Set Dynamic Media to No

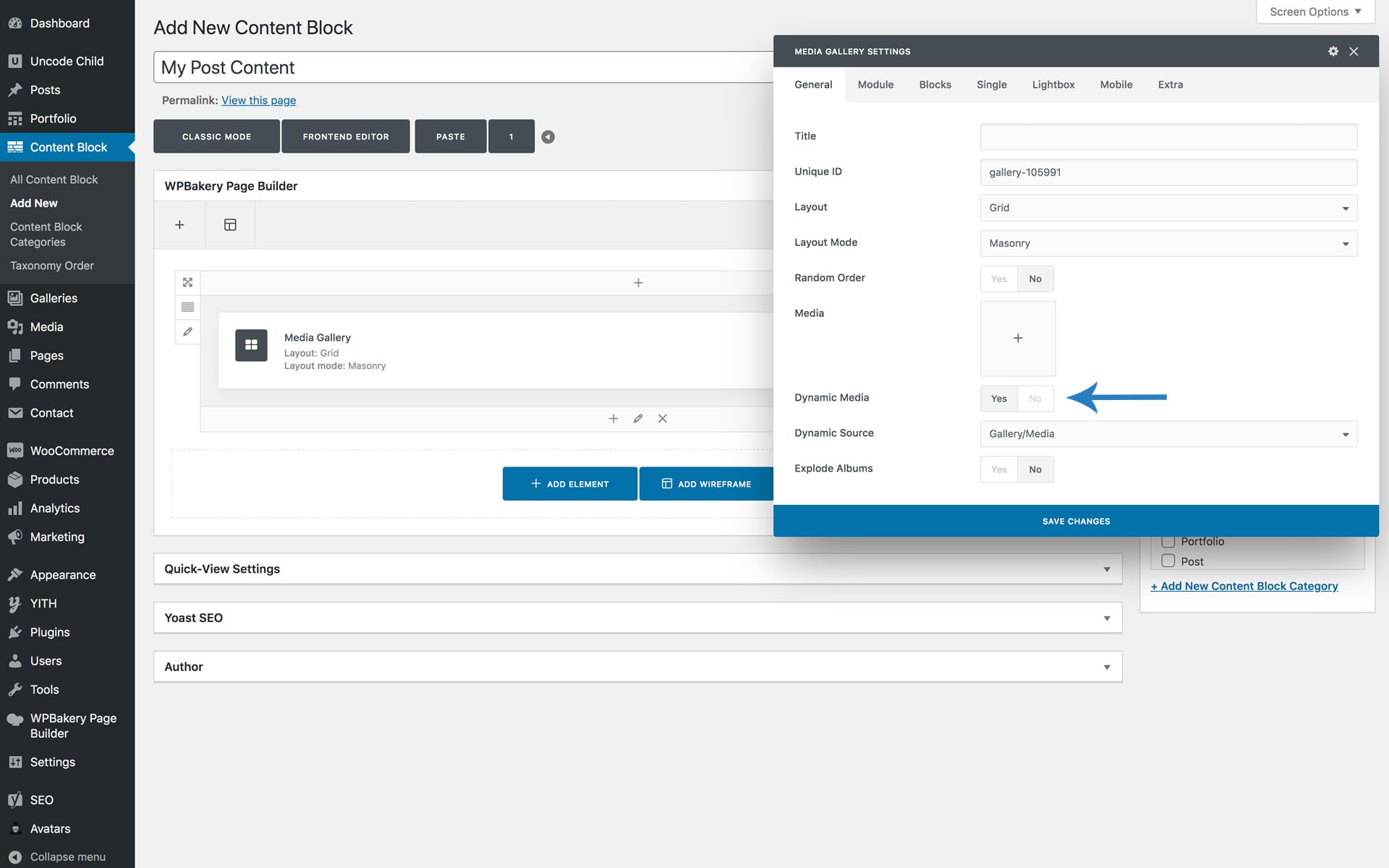(x=1035, y=399)
